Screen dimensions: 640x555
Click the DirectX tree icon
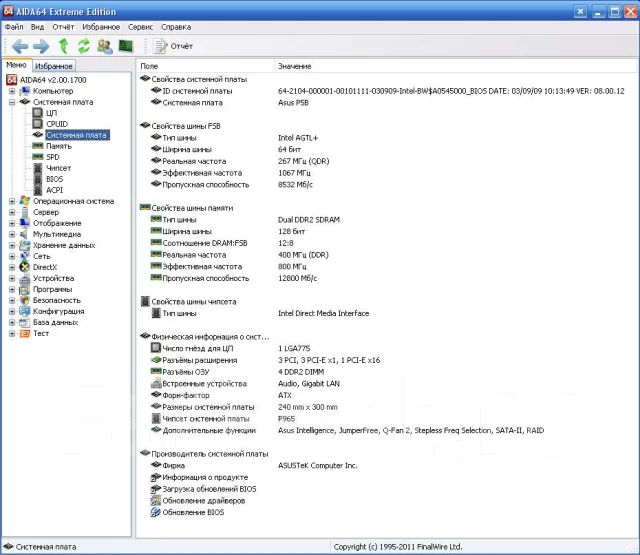(x=24, y=267)
